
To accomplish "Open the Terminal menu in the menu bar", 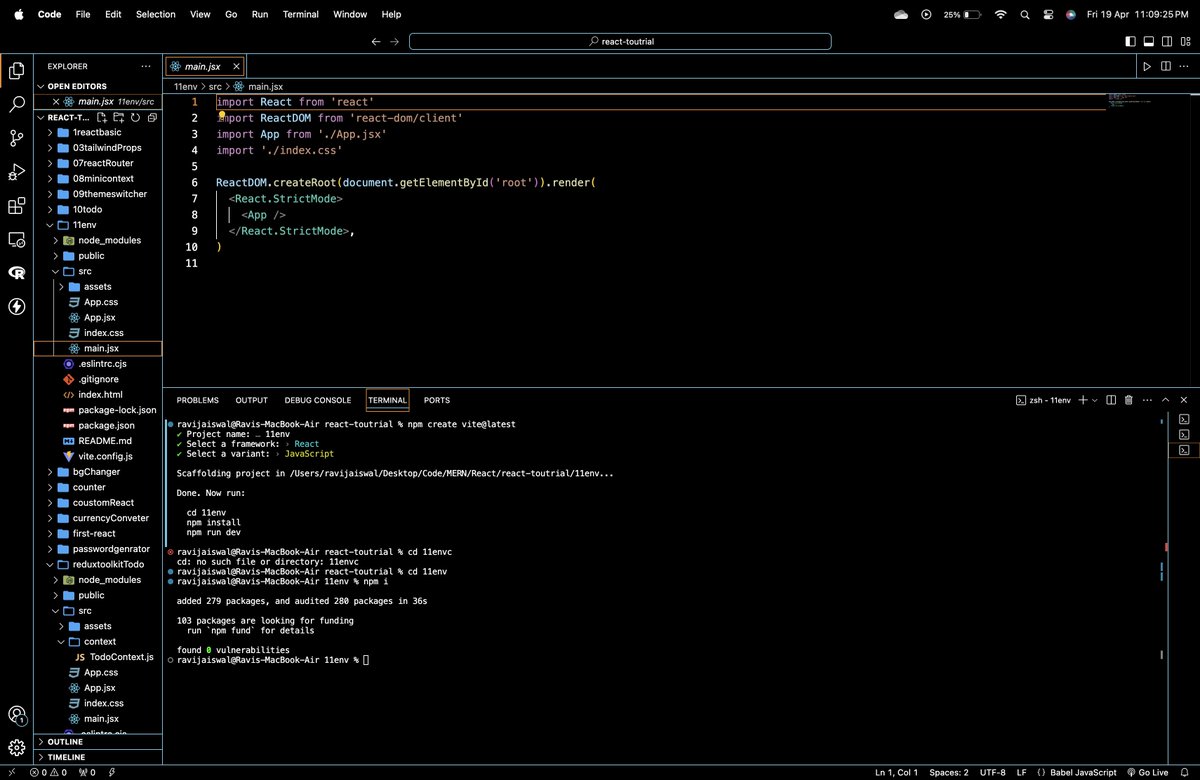I will 300,14.
